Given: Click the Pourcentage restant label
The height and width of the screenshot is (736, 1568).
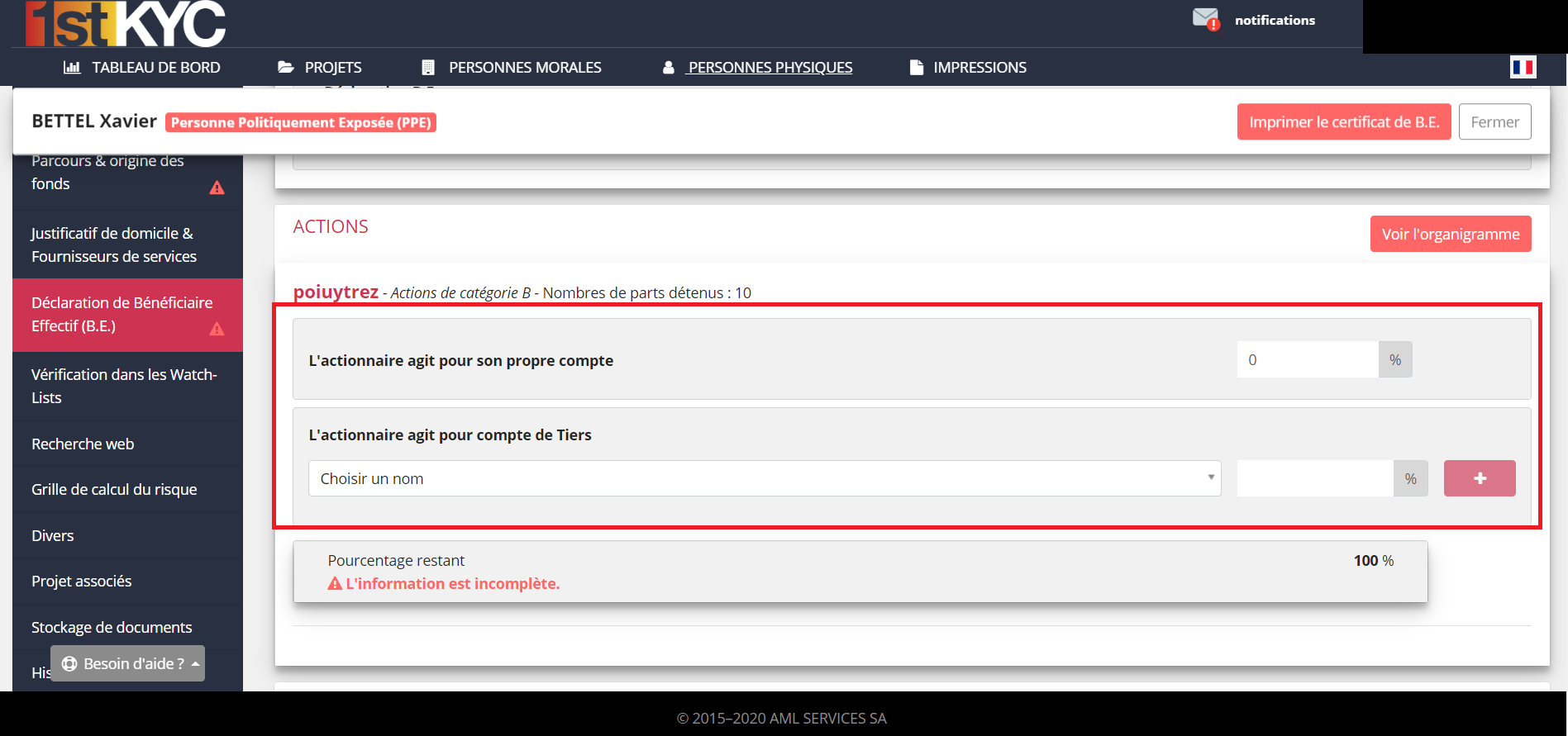Looking at the screenshot, I should coord(396,560).
